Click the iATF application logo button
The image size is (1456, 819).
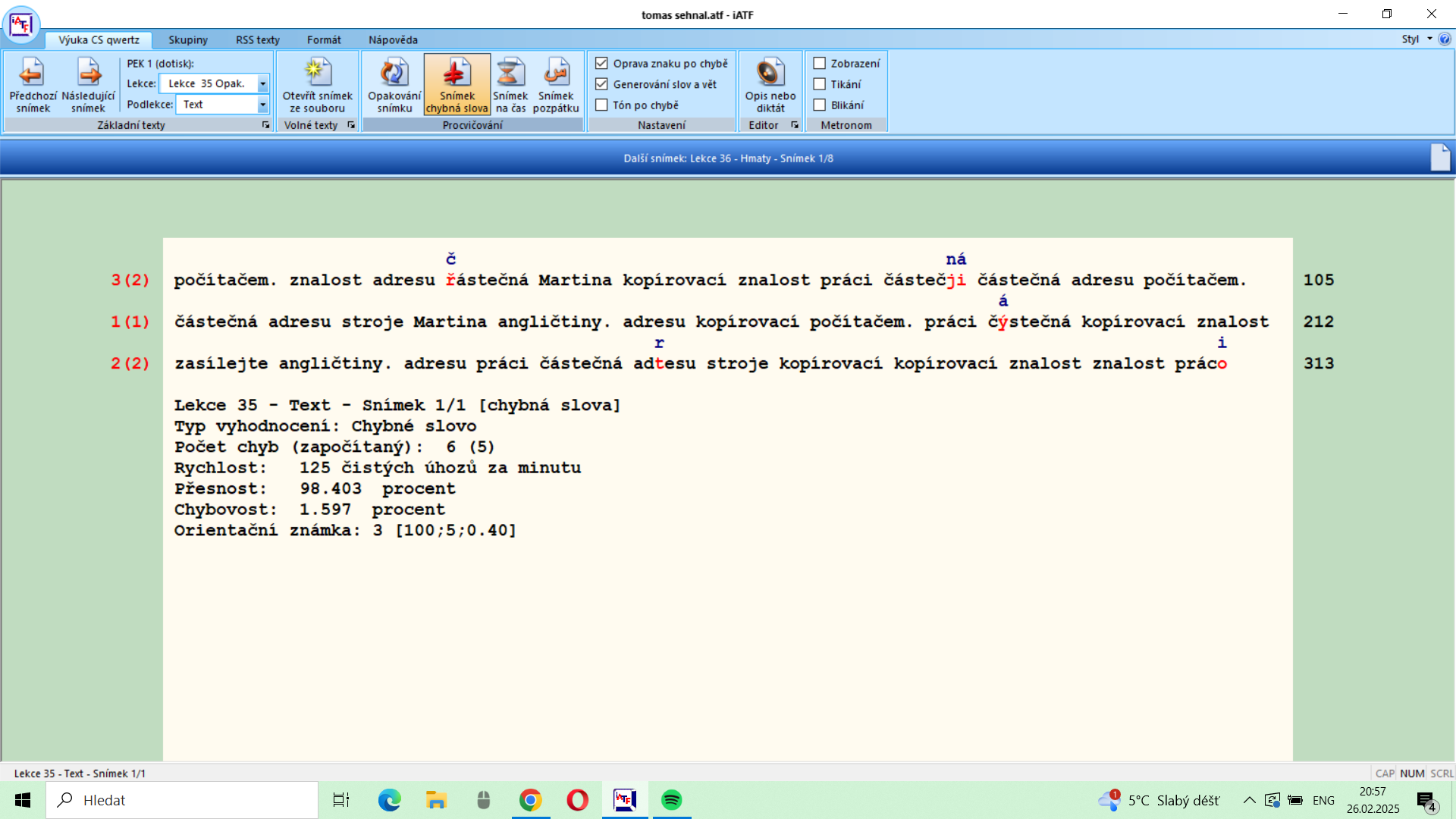point(20,24)
